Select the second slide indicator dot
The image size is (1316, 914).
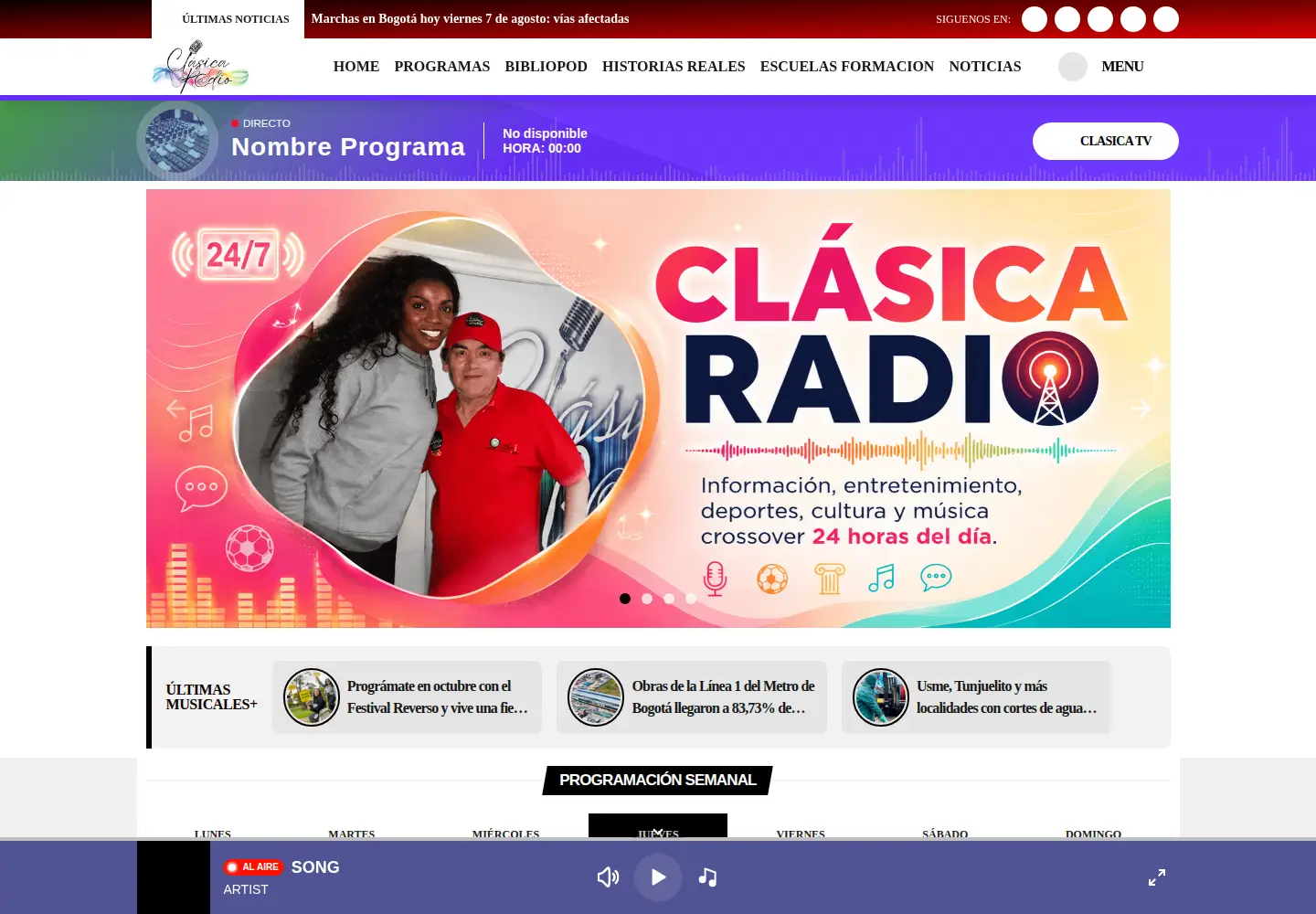point(647,599)
